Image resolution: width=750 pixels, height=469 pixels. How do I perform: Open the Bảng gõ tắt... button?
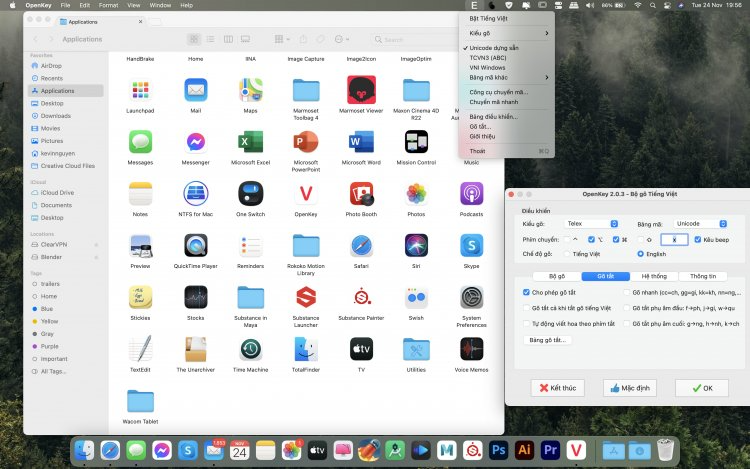[547, 340]
